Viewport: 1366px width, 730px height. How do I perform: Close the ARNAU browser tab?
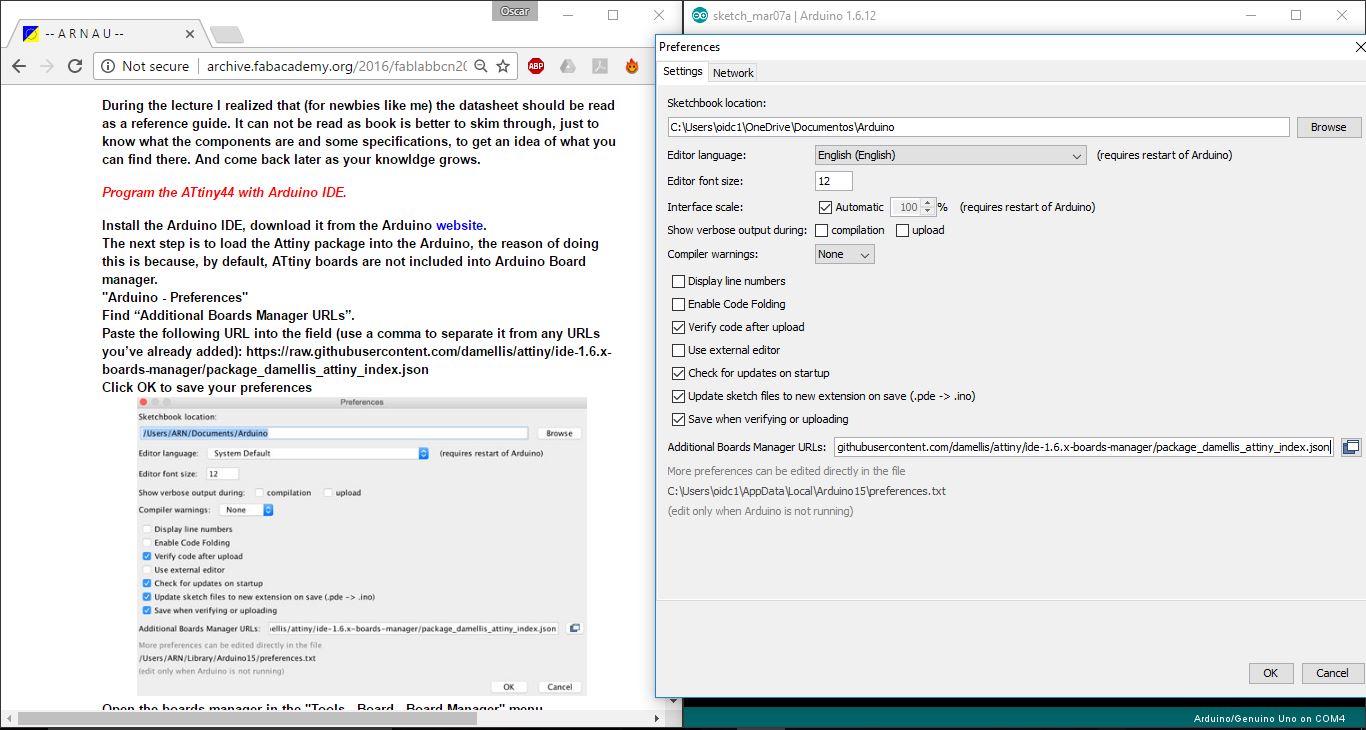[190, 33]
